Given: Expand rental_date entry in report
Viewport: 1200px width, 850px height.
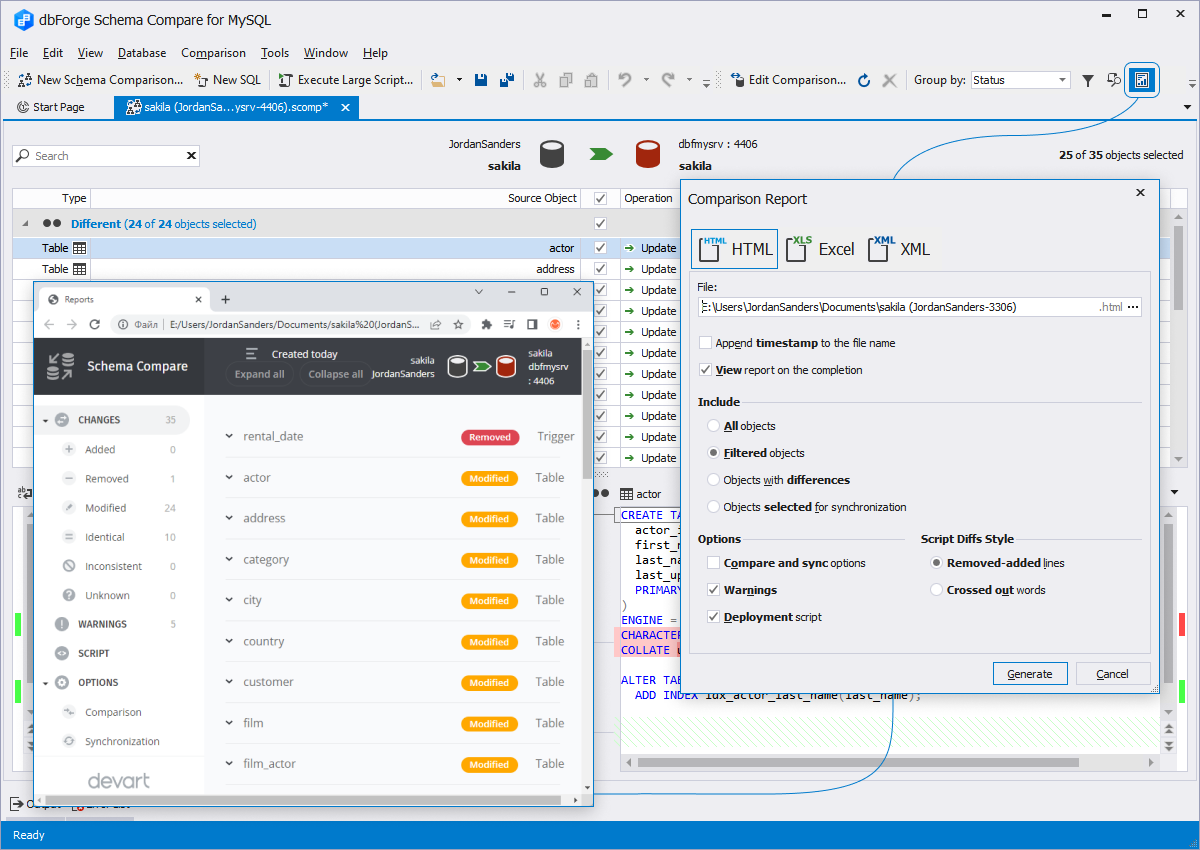Looking at the screenshot, I should [x=229, y=436].
